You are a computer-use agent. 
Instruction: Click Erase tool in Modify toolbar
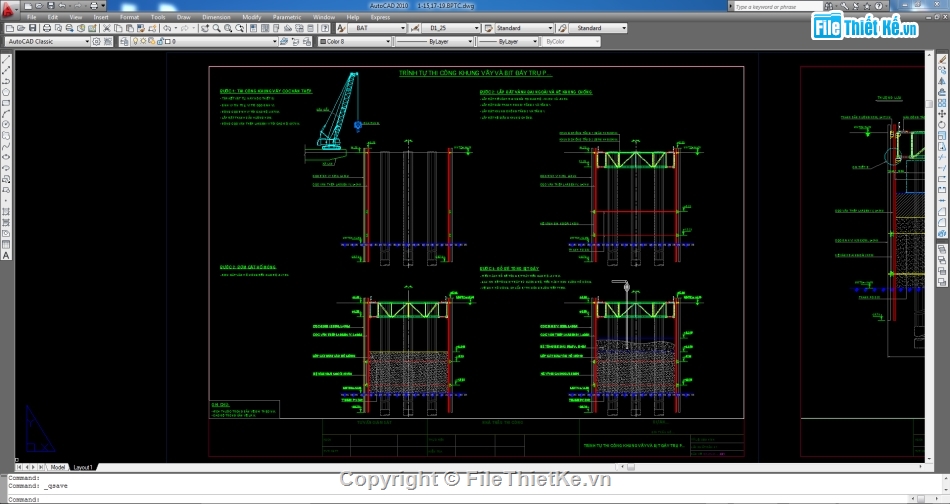[942, 59]
